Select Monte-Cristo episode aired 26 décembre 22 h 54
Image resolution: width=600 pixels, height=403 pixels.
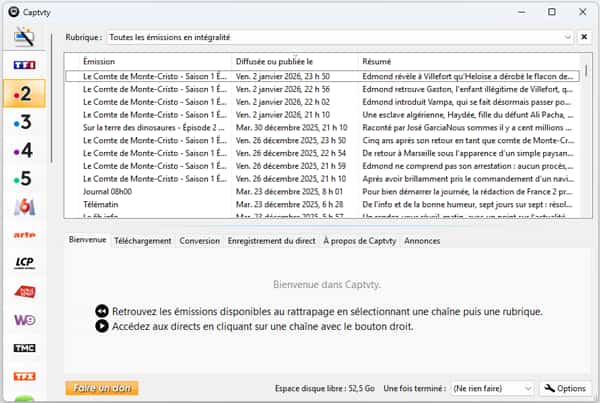(322, 153)
